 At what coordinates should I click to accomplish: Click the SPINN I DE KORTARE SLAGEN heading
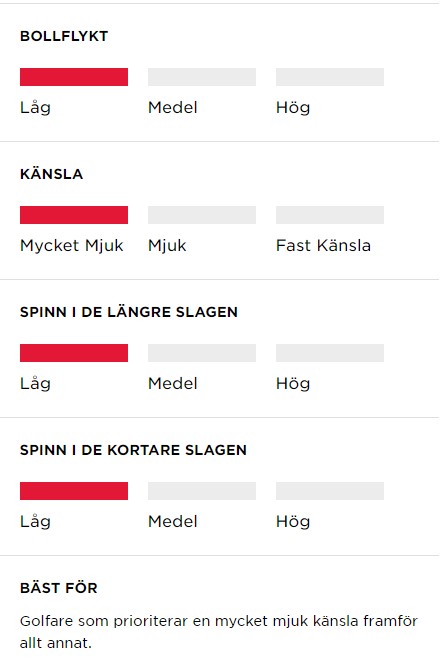pyautogui.click(x=133, y=450)
